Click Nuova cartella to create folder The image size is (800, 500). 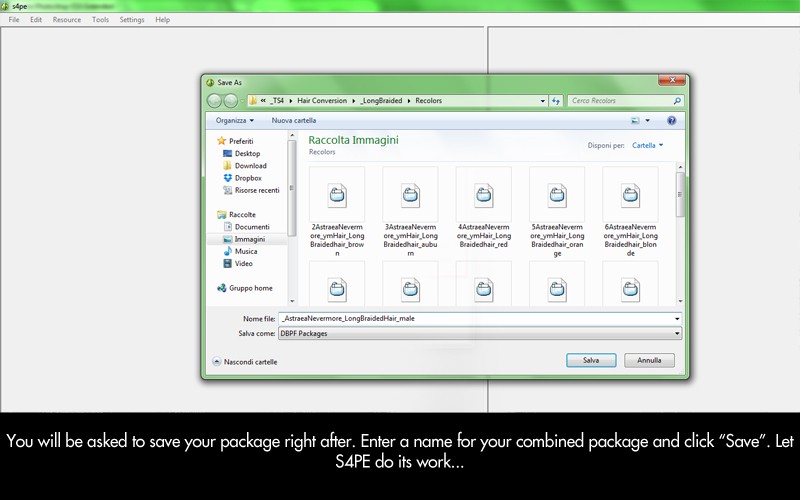[293, 120]
